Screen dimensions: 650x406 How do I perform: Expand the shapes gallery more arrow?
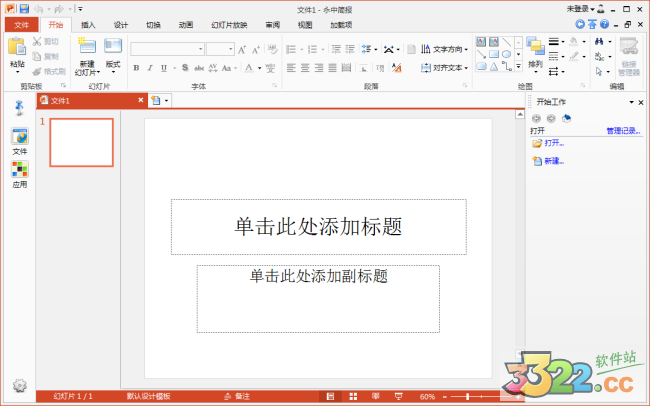[519, 66]
